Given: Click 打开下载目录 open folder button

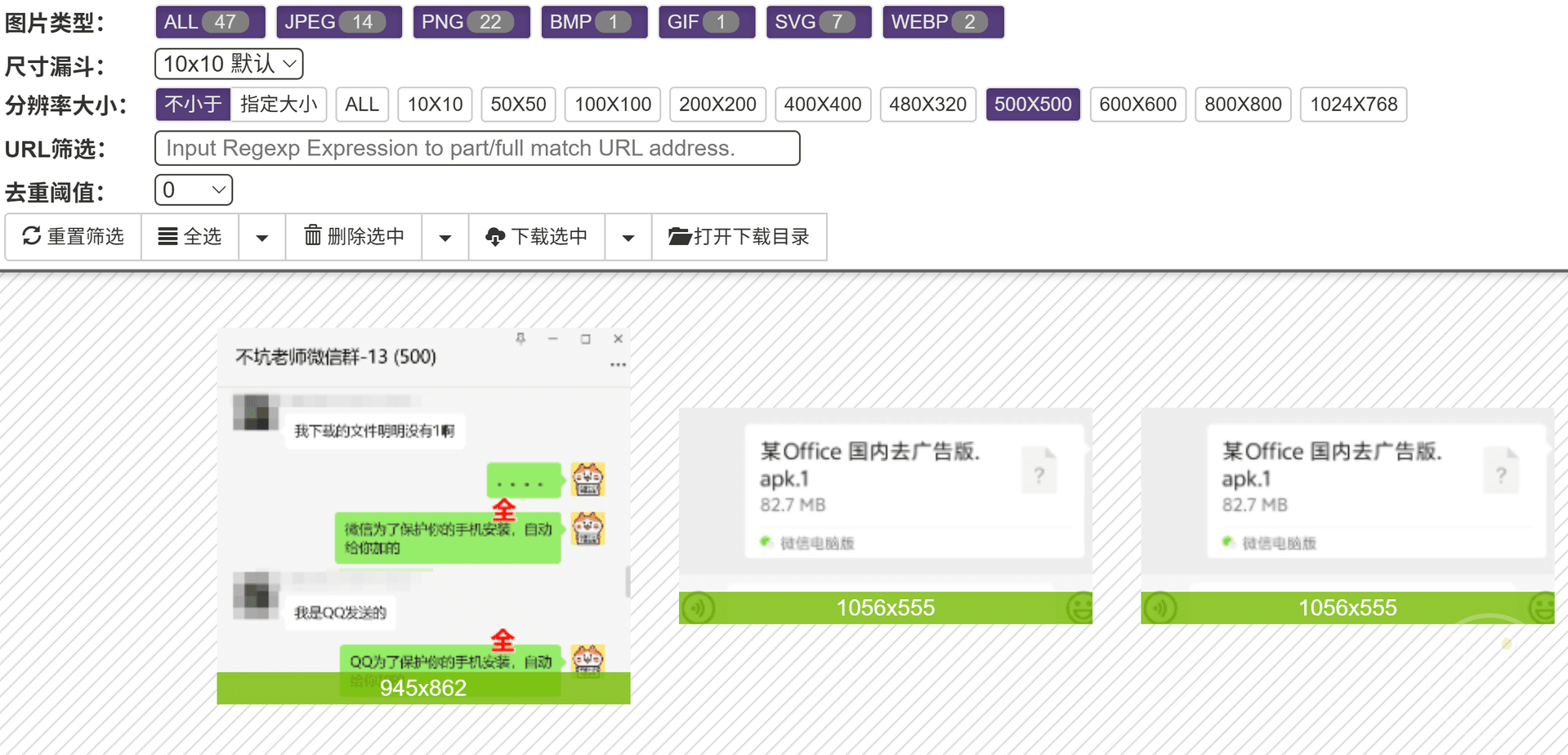Looking at the screenshot, I should click(x=739, y=237).
